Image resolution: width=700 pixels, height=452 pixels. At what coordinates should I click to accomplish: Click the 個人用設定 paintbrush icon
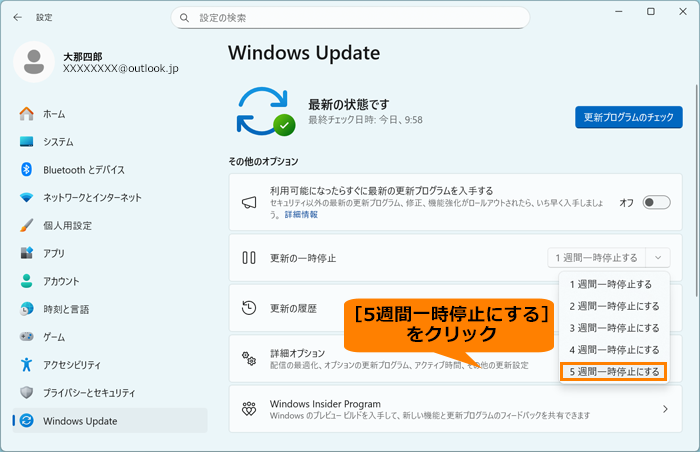click(26, 225)
